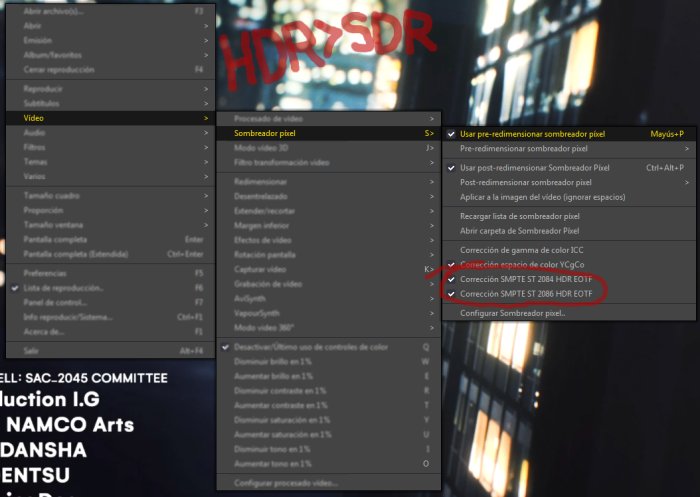Open the Audio menu entry
Image resolution: width=700 pixels, height=497 pixels.
pyautogui.click(x=110, y=133)
